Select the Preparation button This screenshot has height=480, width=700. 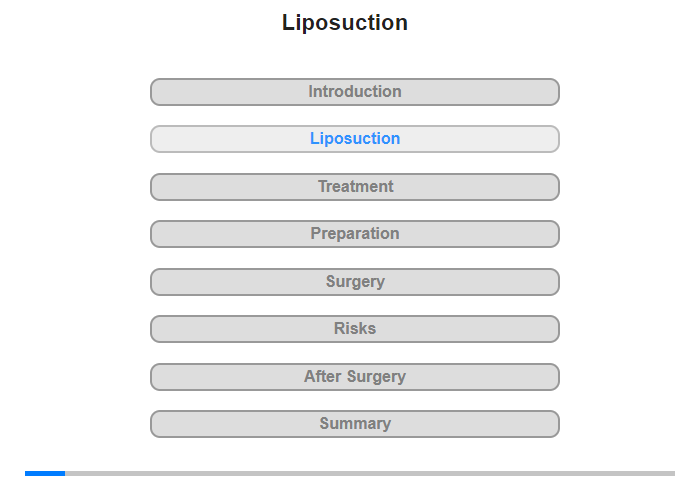(x=354, y=234)
